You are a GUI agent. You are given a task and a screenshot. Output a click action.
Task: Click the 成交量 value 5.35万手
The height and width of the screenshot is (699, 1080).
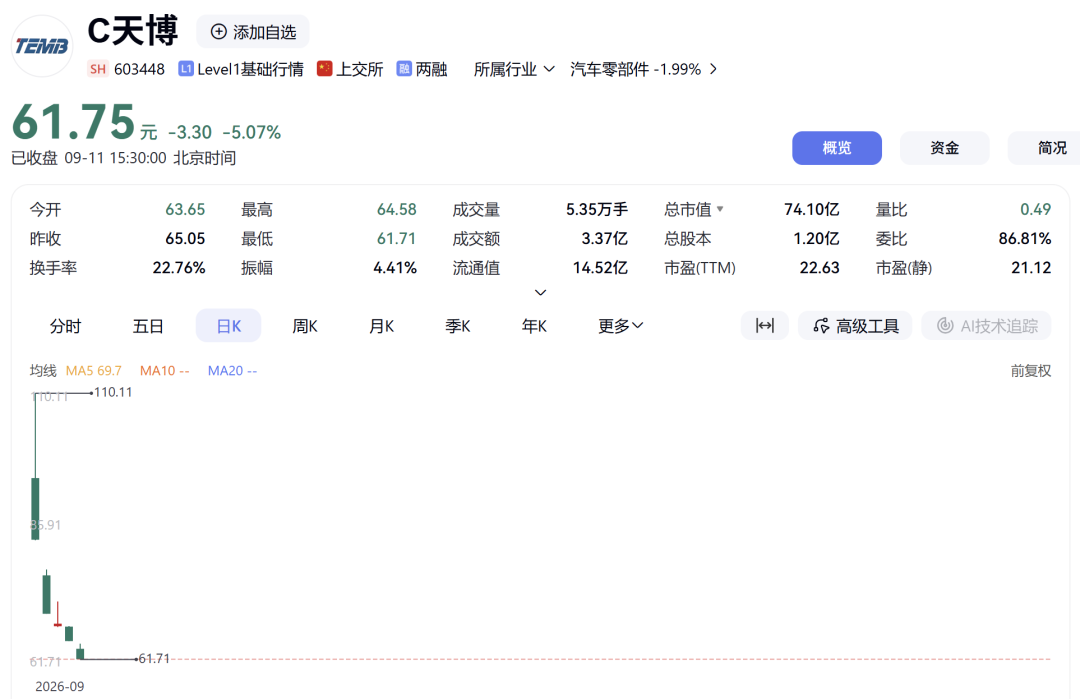tap(597, 209)
